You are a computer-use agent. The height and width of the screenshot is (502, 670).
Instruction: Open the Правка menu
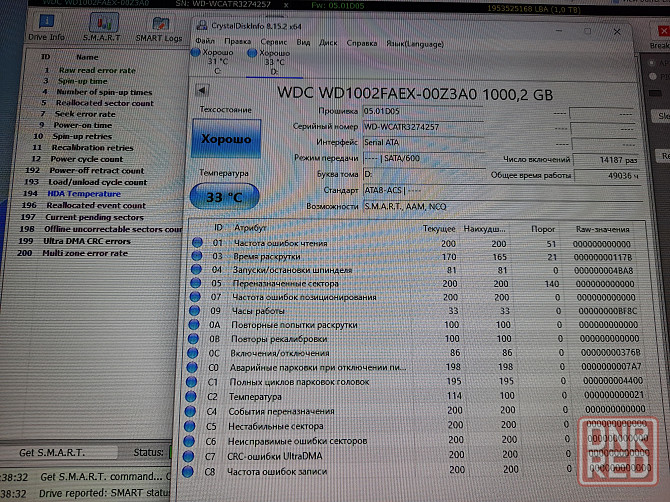(x=238, y=41)
